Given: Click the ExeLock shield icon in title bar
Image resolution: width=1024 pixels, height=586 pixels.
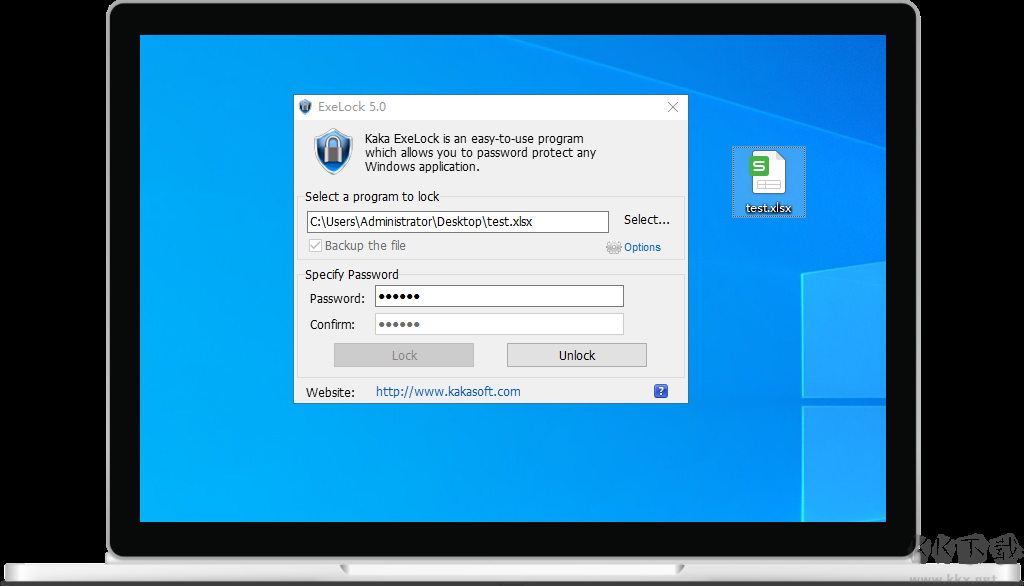Looking at the screenshot, I should coord(305,107).
